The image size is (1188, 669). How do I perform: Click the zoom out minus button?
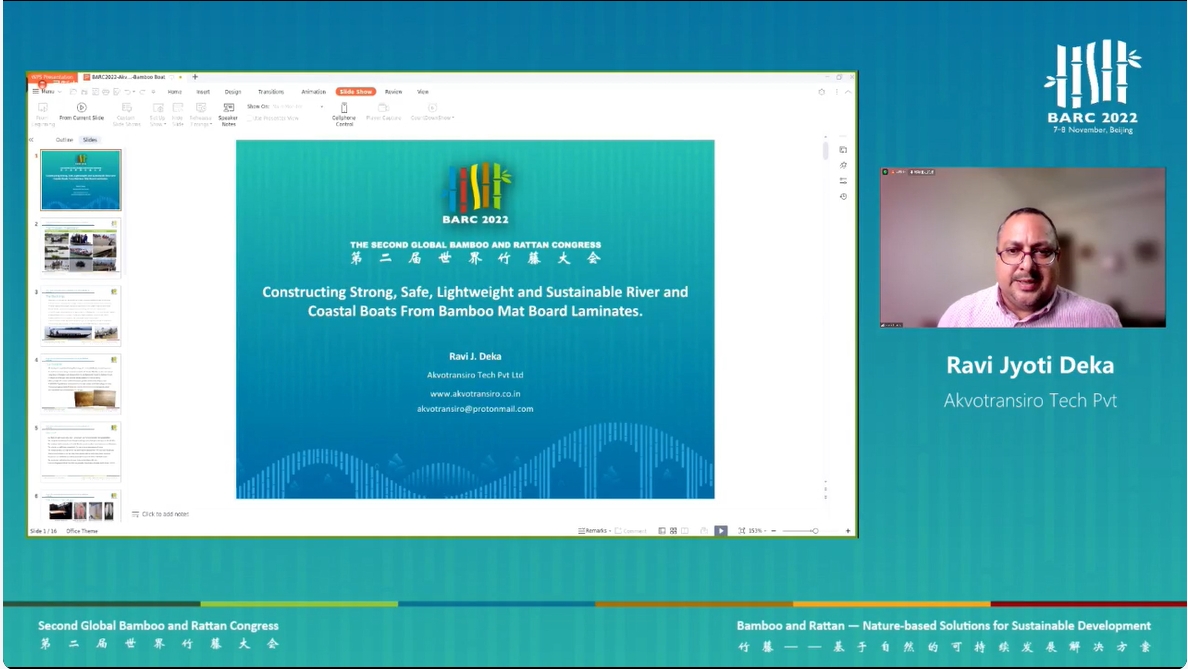pyautogui.click(x=774, y=531)
